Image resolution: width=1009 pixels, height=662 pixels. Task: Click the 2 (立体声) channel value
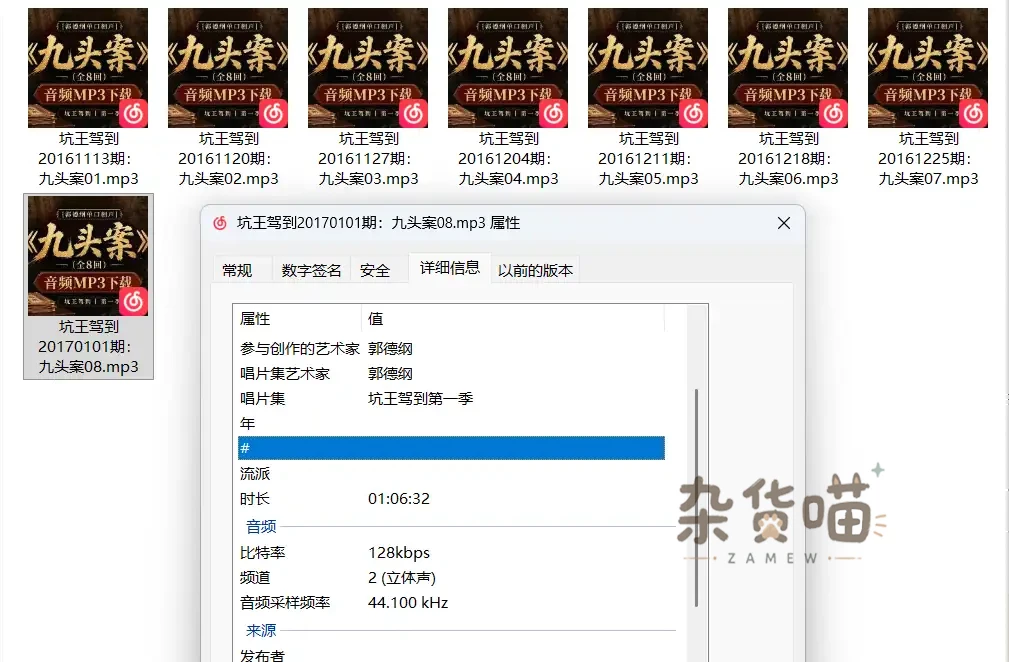pos(402,578)
